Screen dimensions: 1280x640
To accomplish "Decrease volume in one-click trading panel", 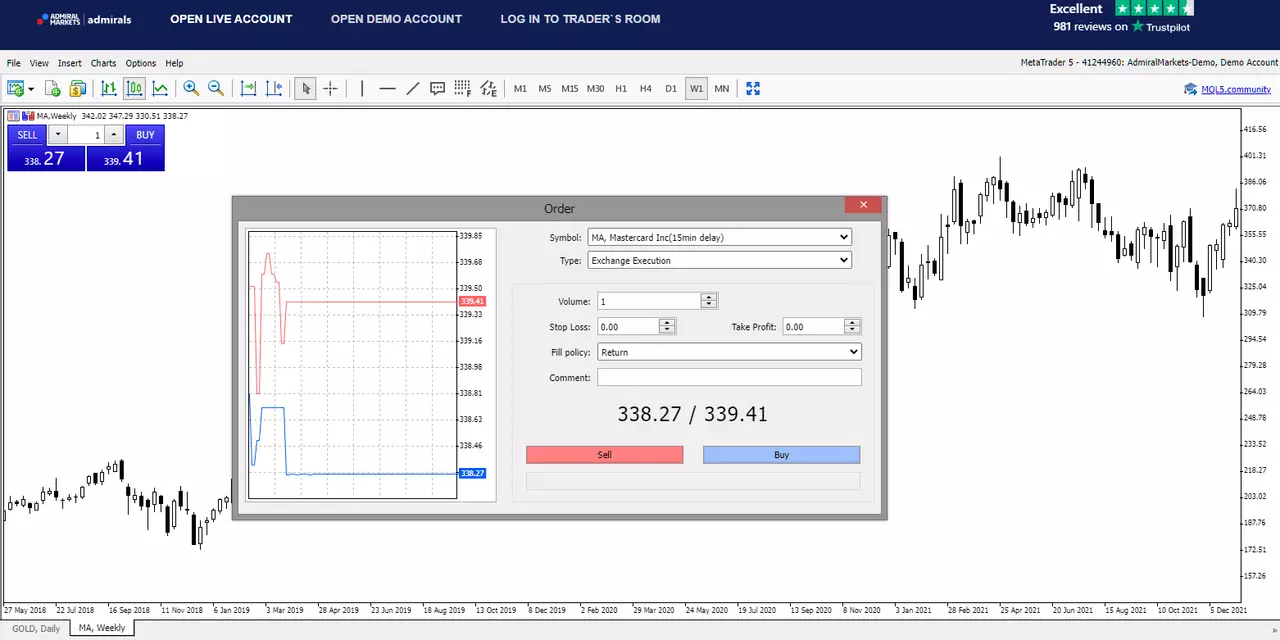I will pyautogui.click(x=58, y=135).
